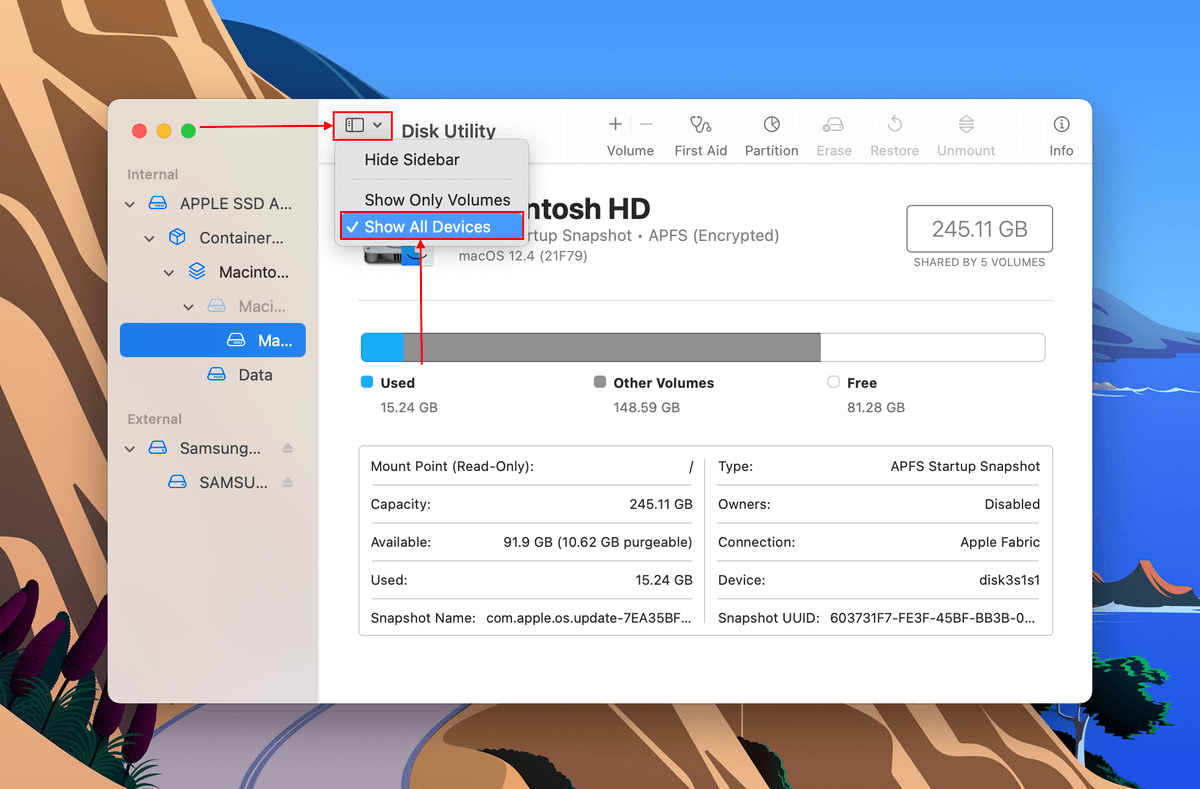The image size is (1200, 789).
Task: Select the highlighted Ma... snapshot row
Action: point(212,341)
